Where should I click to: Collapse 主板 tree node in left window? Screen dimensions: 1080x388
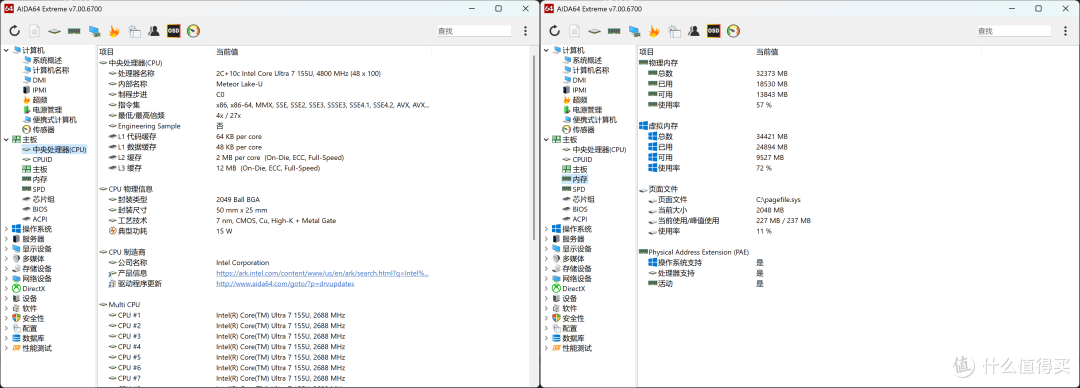click(6, 139)
